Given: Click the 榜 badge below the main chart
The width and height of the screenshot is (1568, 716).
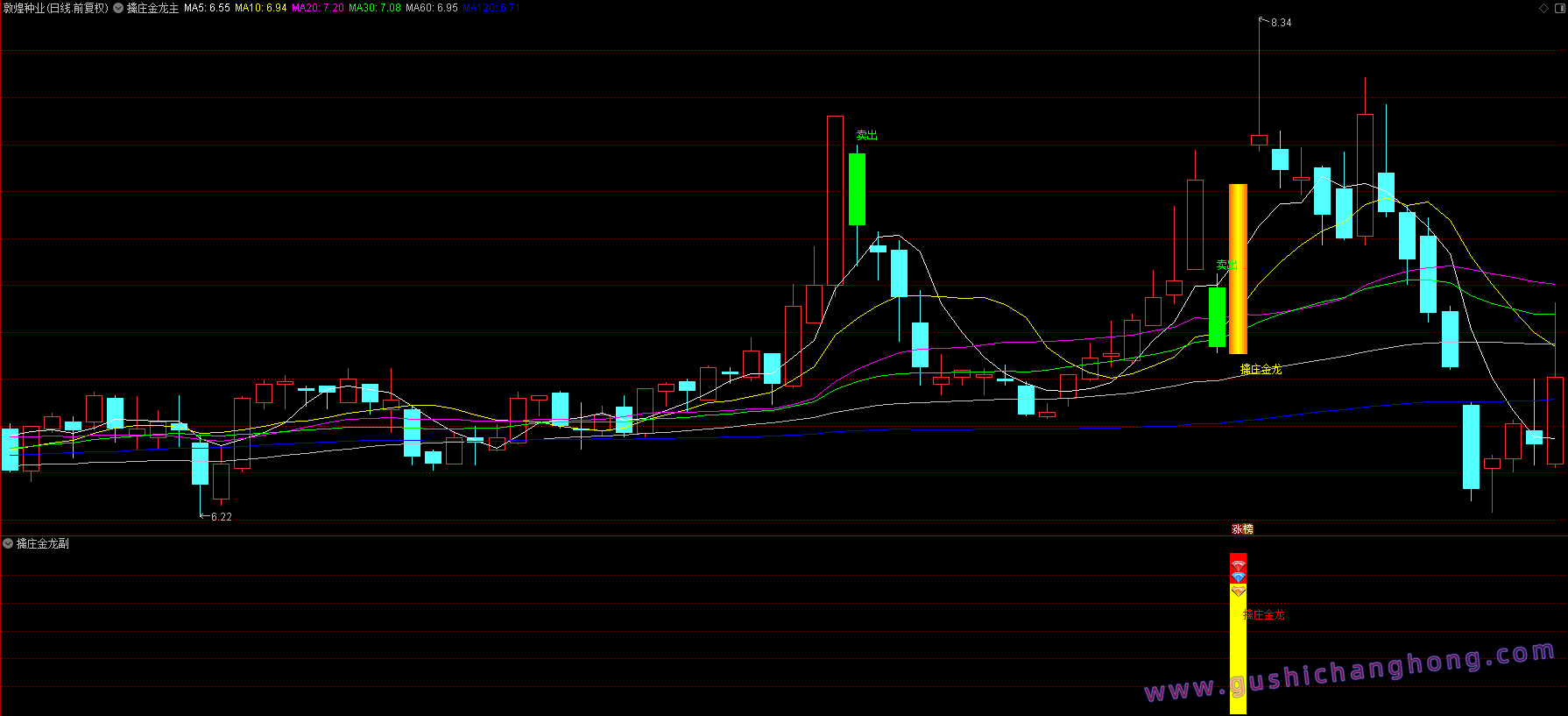Looking at the screenshot, I should (1248, 529).
